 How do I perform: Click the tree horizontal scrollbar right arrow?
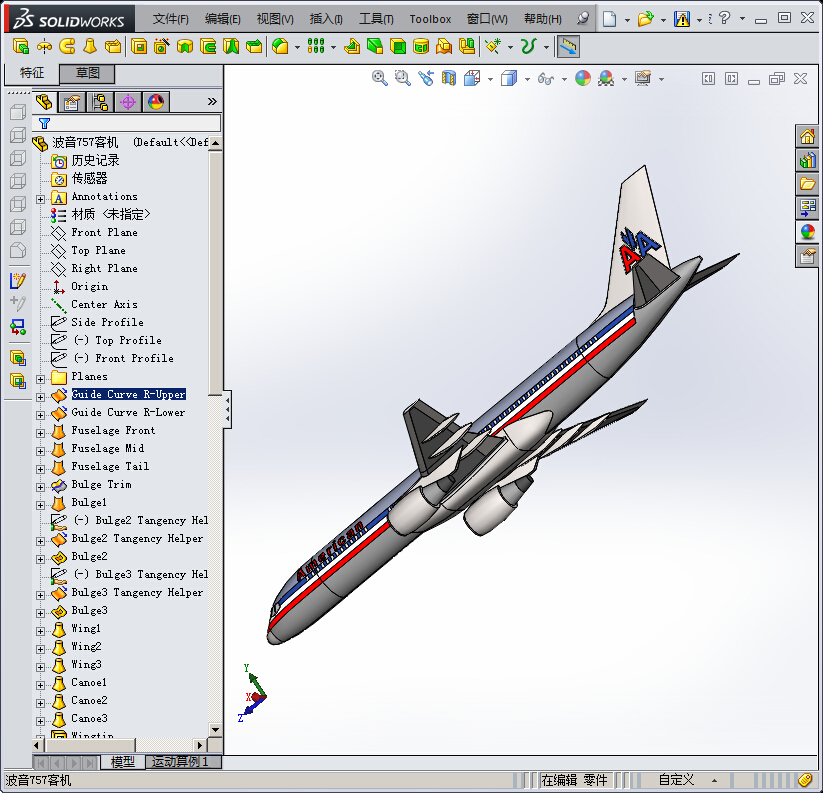pyautogui.click(x=199, y=745)
